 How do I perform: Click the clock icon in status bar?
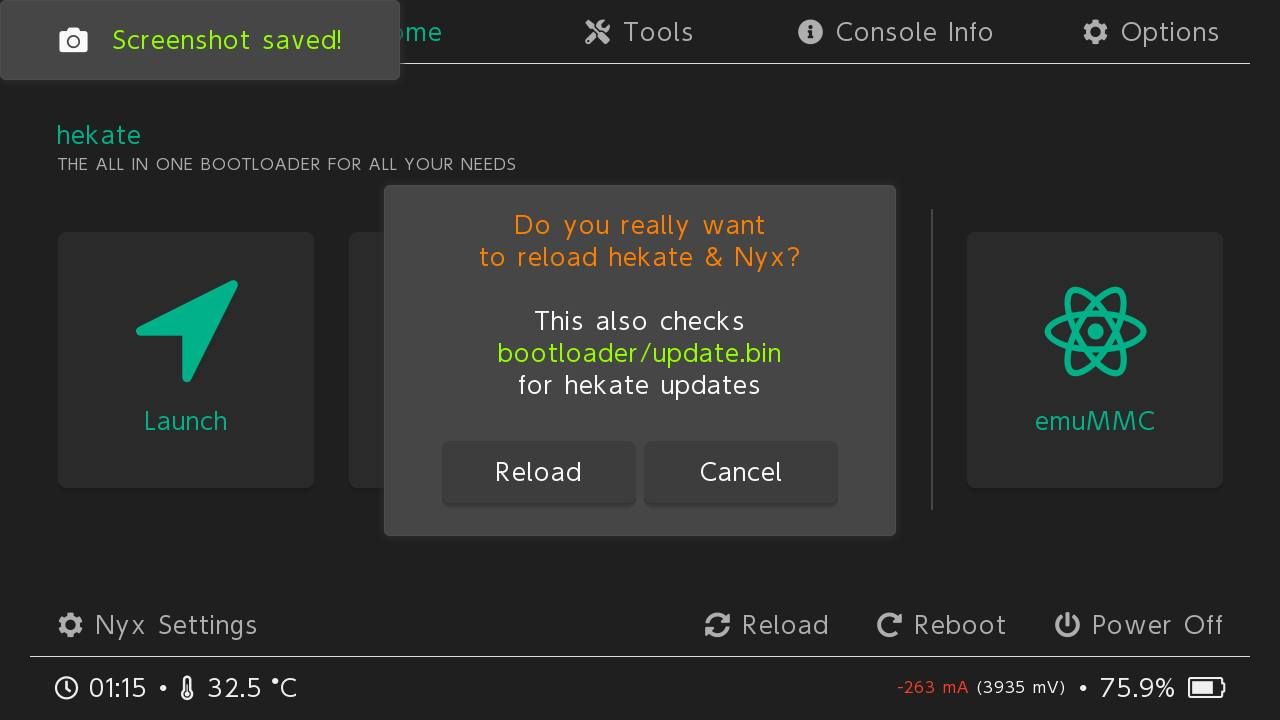coord(66,688)
